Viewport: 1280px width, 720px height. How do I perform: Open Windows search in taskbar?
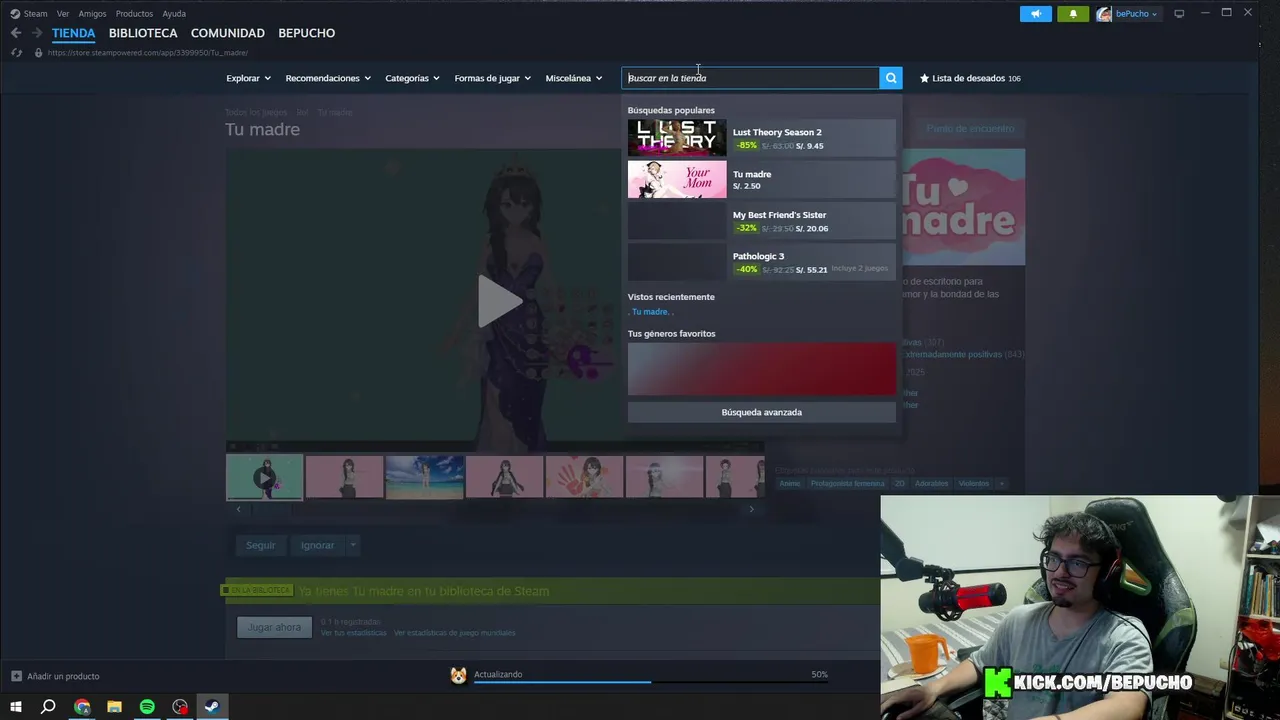(x=48, y=707)
